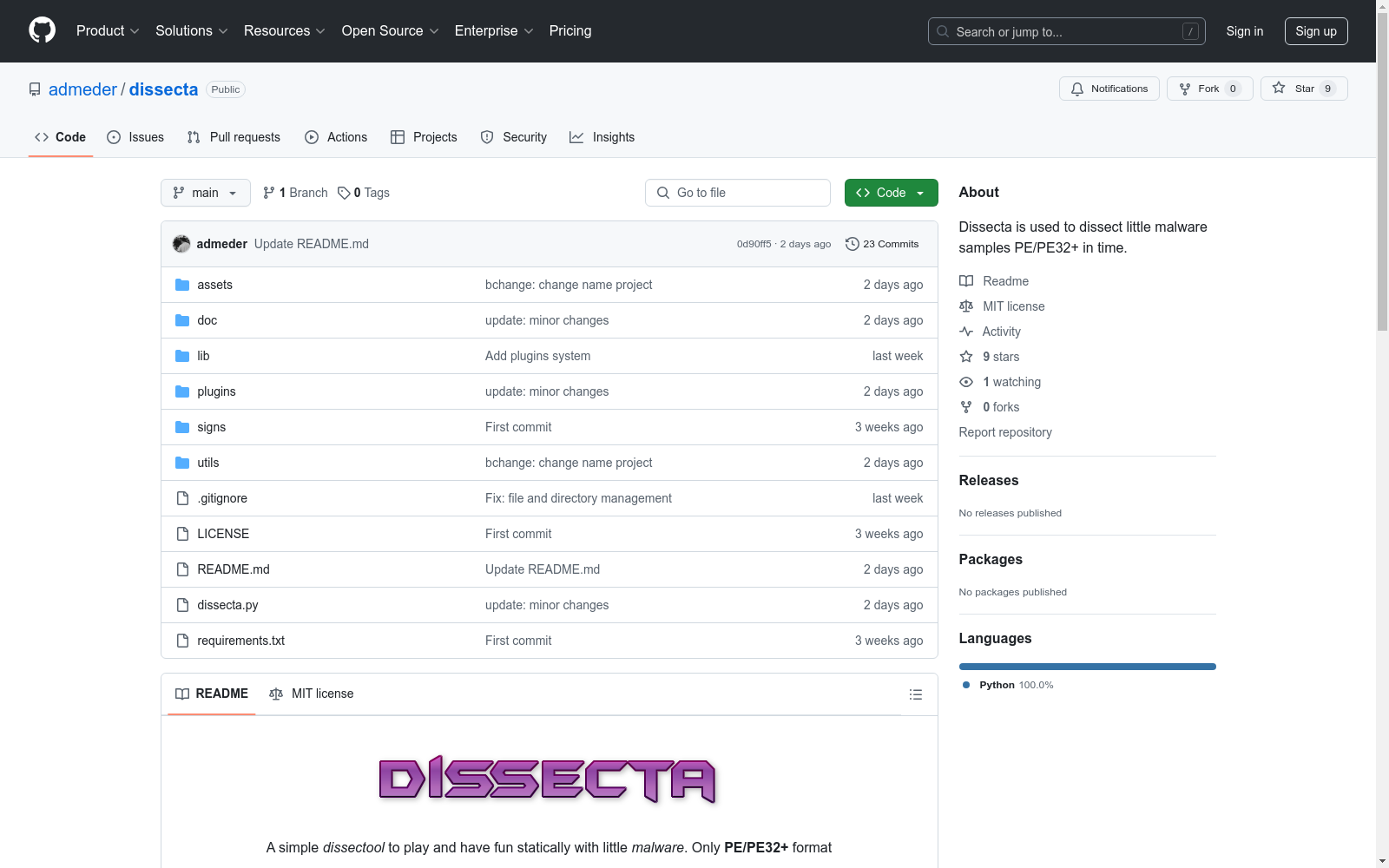Image resolution: width=1389 pixels, height=868 pixels.
Task: Click the Sign in link
Action: pyautogui.click(x=1245, y=31)
